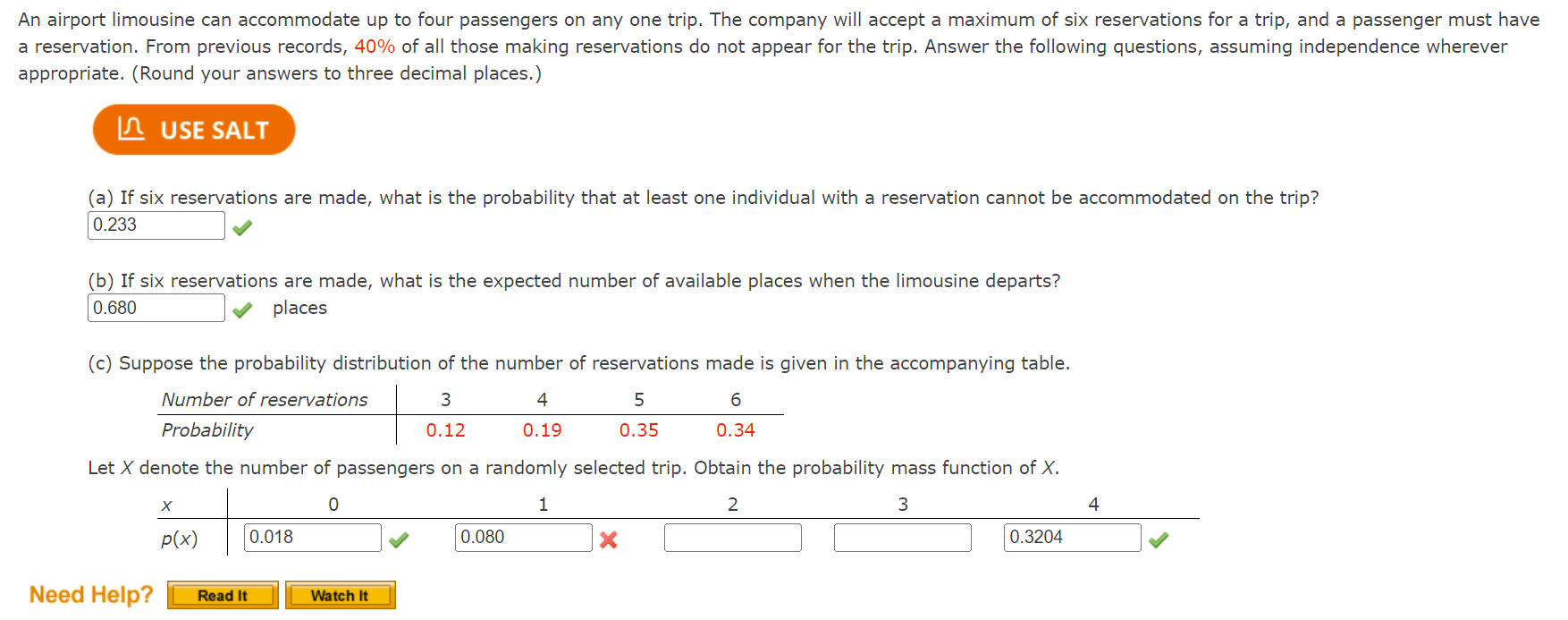Screen dimensions: 1568x620
Task: Click the red X beside the 0.080 answer
Action: (610, 539)
